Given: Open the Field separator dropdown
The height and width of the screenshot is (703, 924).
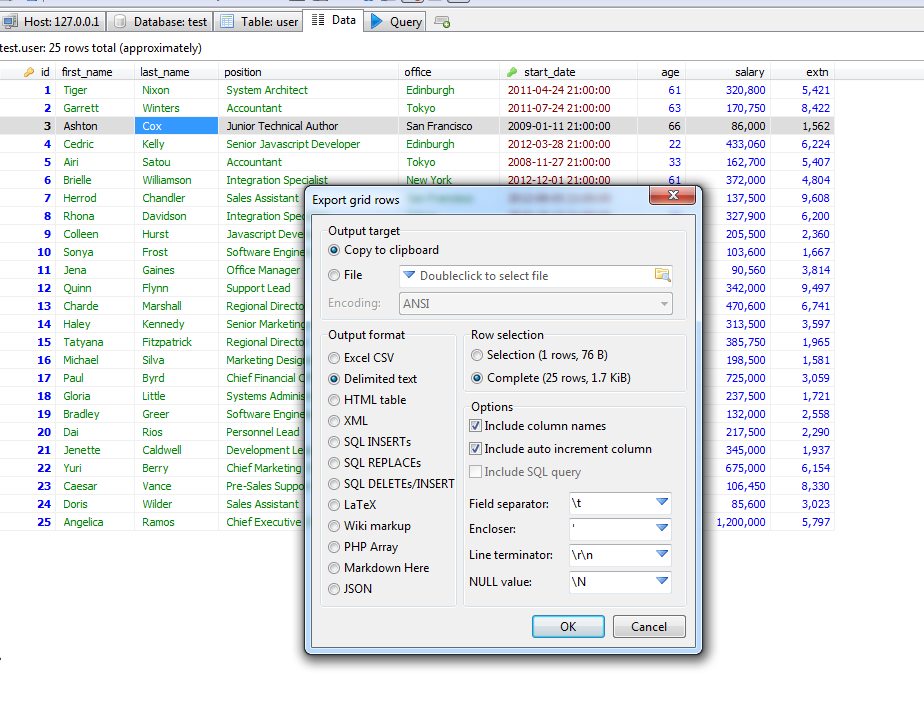Looking at the screenshot, I should tap(662, 502).
